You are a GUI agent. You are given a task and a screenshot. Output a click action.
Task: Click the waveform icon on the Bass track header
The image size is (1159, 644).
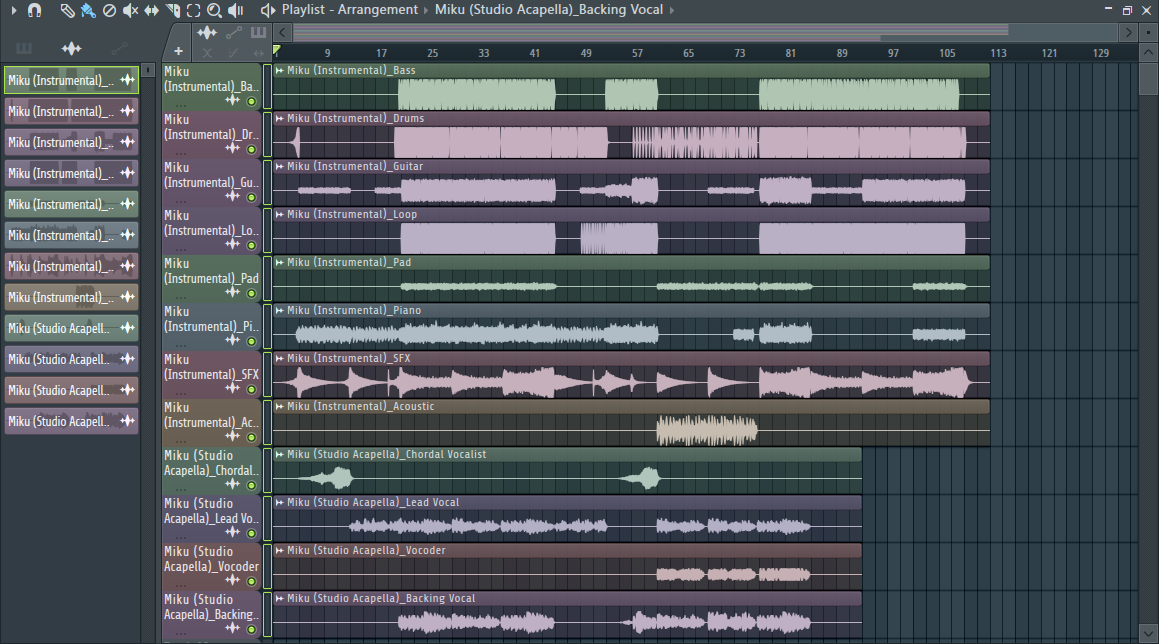[233, 100]
